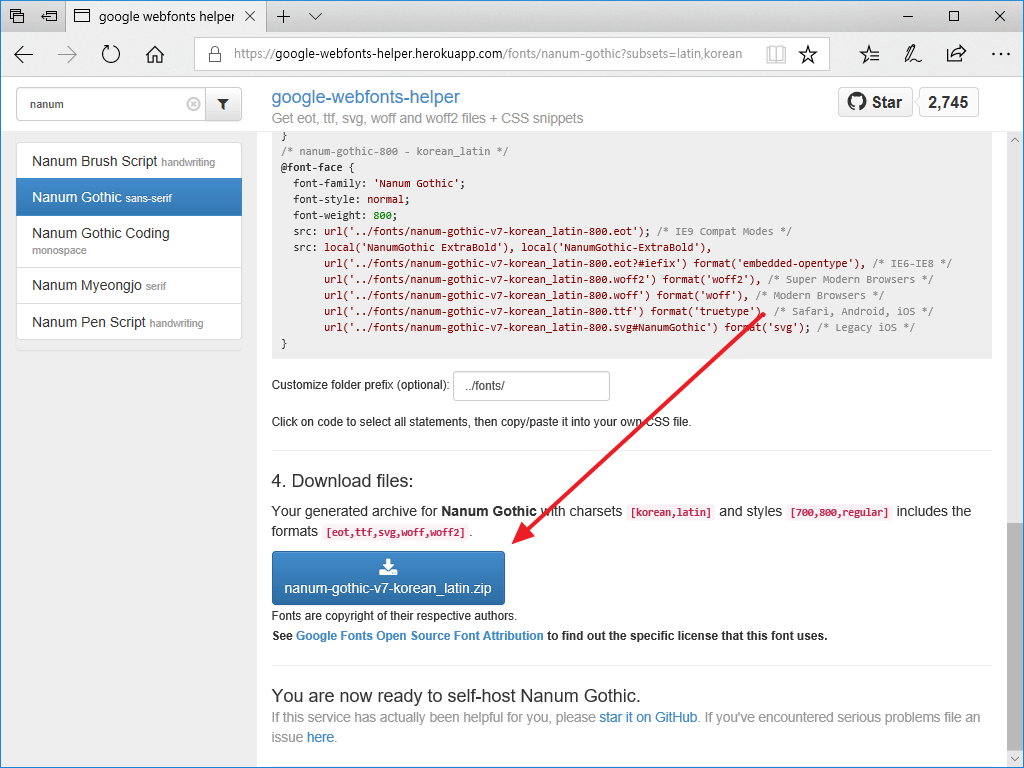Click the [eot,ttf,svg,woff,woff2] formats tag
Image resolution: width=1024 pixels, height=768 pixels.
395,532
